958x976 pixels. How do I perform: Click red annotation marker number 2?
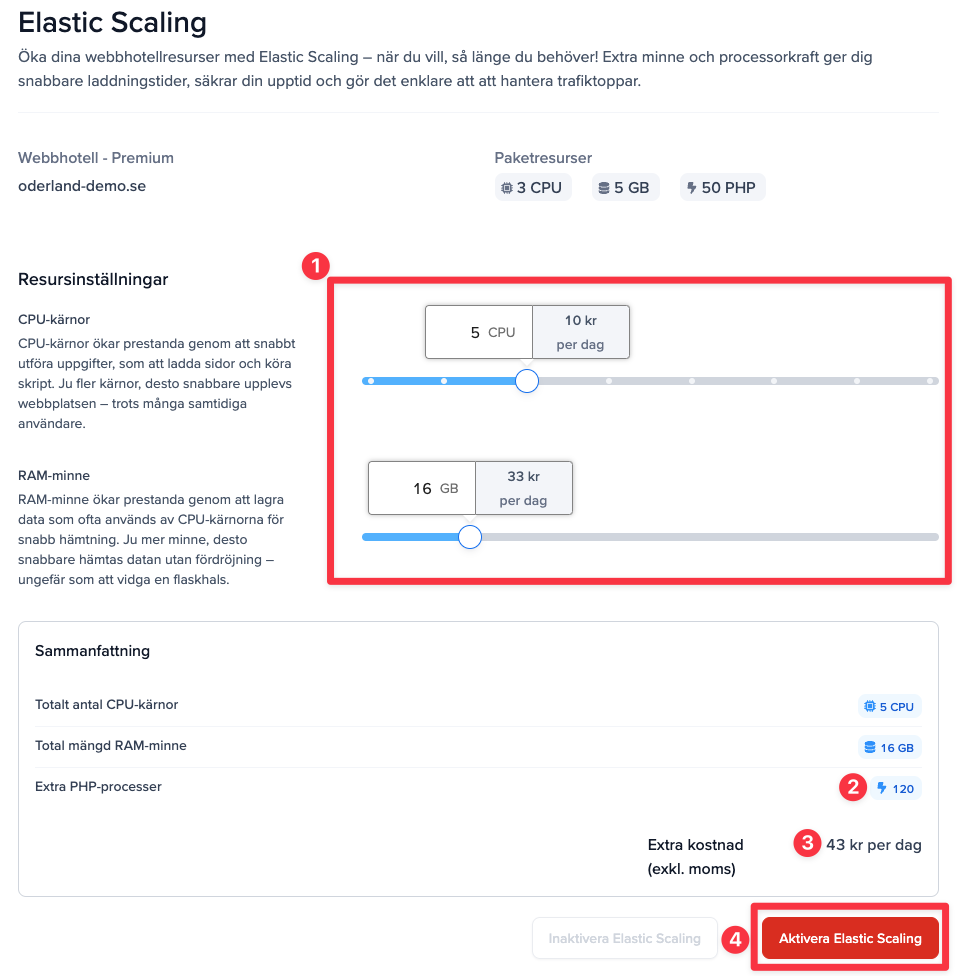click(x=853, y=788)
